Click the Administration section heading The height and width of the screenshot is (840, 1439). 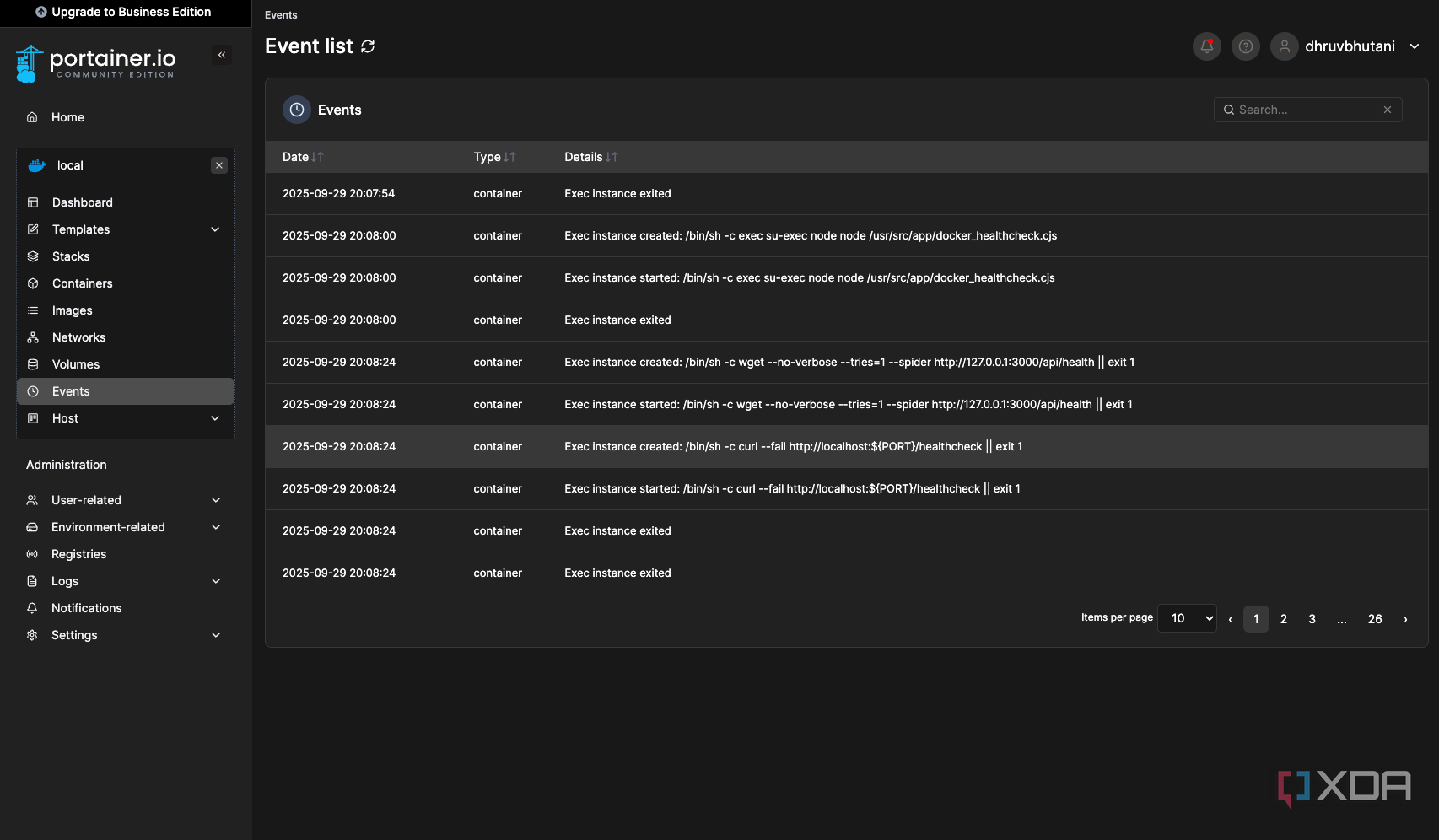coord(67,465)
